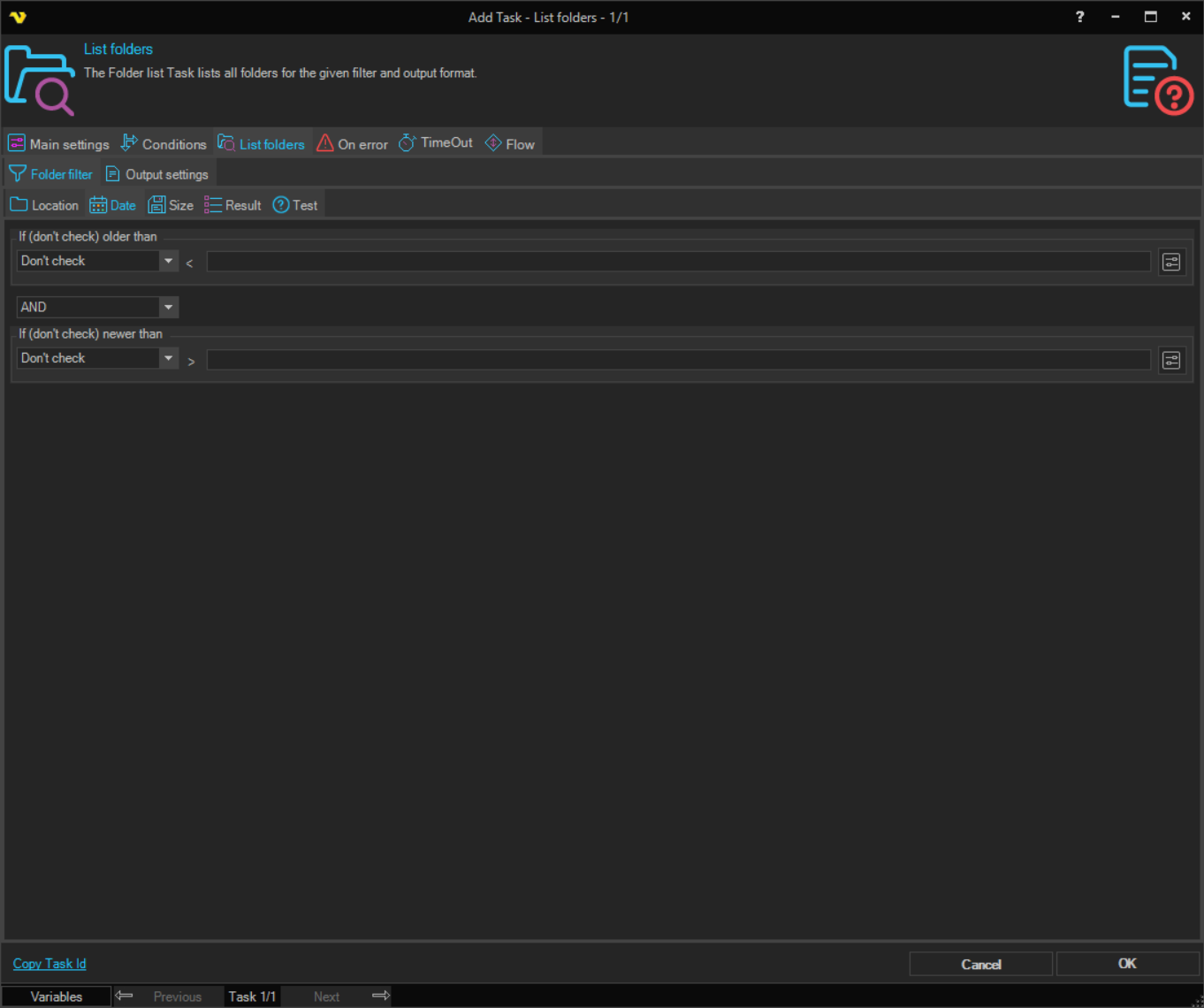Image resolution: width=1204 pixels, height=1008 pixels.
Task: Click the Copy Task Id link
Action: [50, 964]
